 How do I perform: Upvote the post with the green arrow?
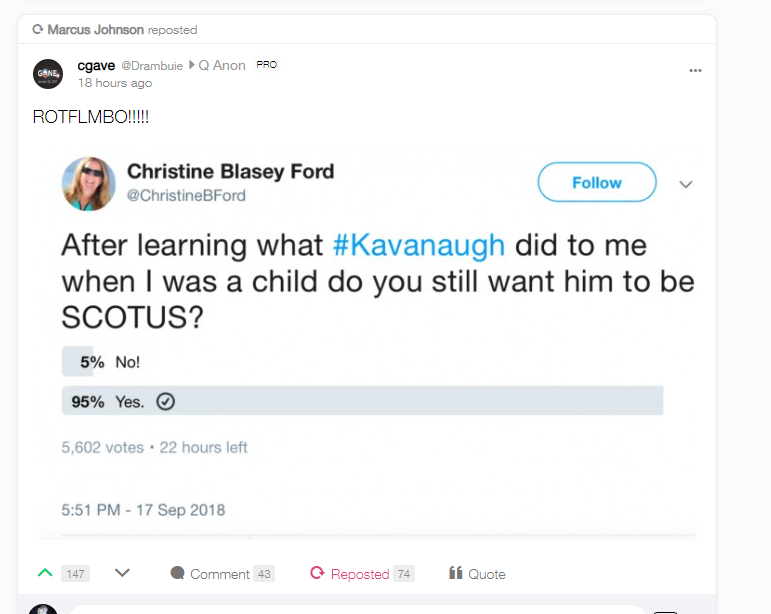(45, 573)
